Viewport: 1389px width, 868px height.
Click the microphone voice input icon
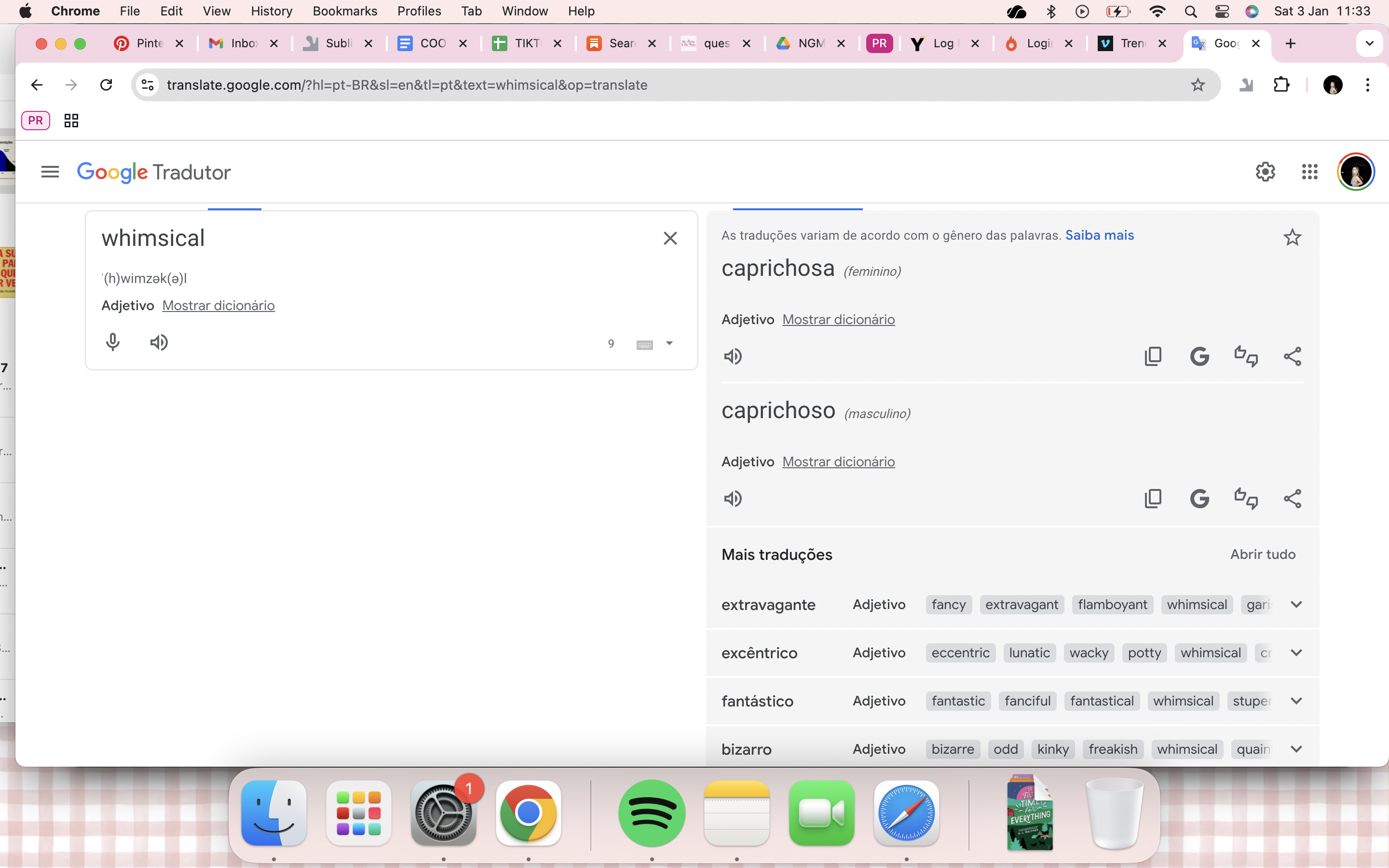coord(112,343)
